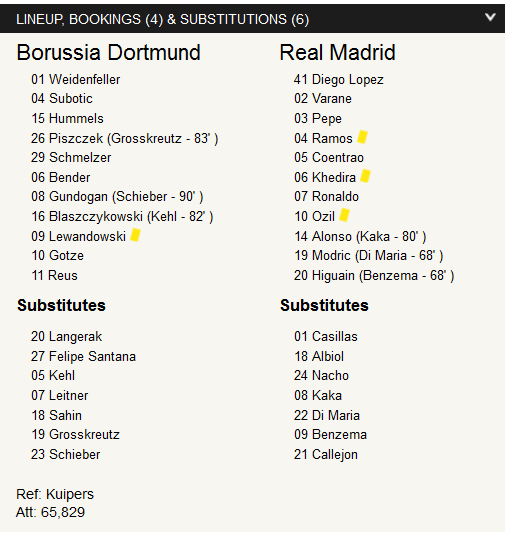
Task: Select Dortmund substitute 18 Sahin
Action: coord(56,415)
